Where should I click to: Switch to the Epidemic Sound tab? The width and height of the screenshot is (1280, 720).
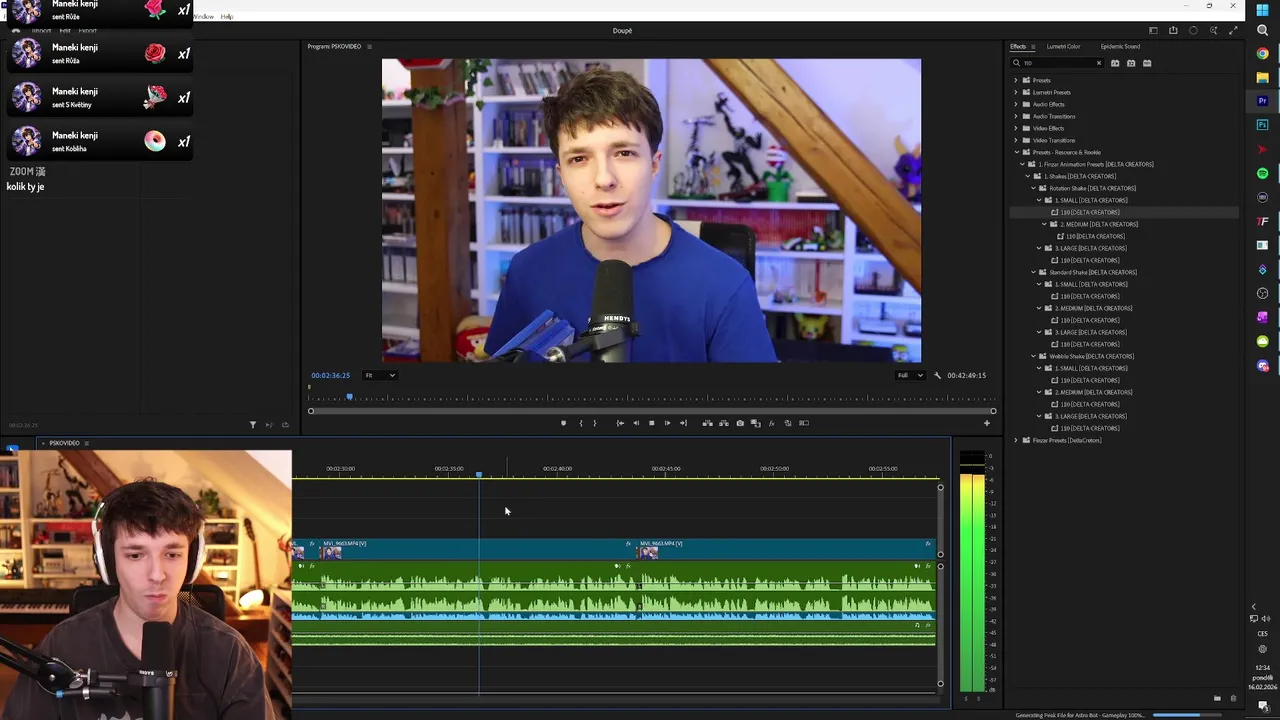coord(1120,46)
